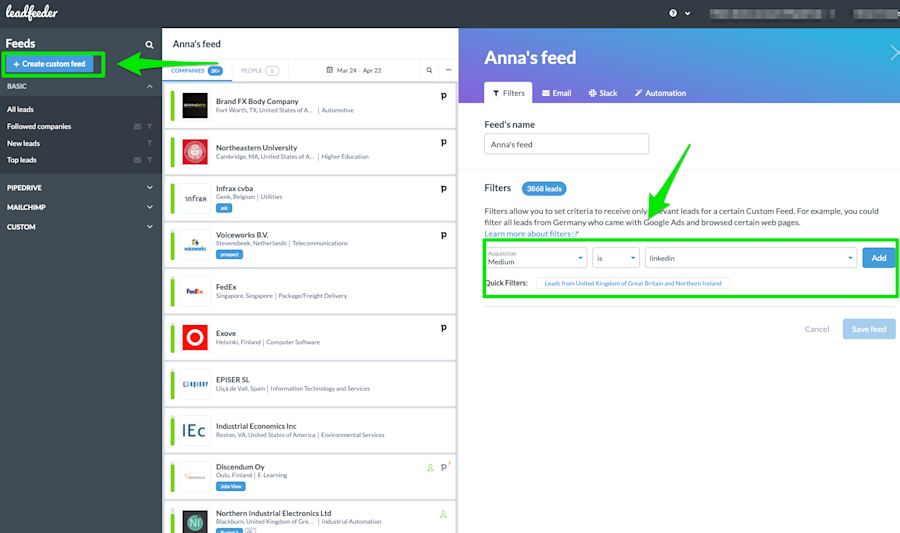Switch to the PEOPLE tab
This screenshot has height=533, width=900.
click(x=259, y=71)
